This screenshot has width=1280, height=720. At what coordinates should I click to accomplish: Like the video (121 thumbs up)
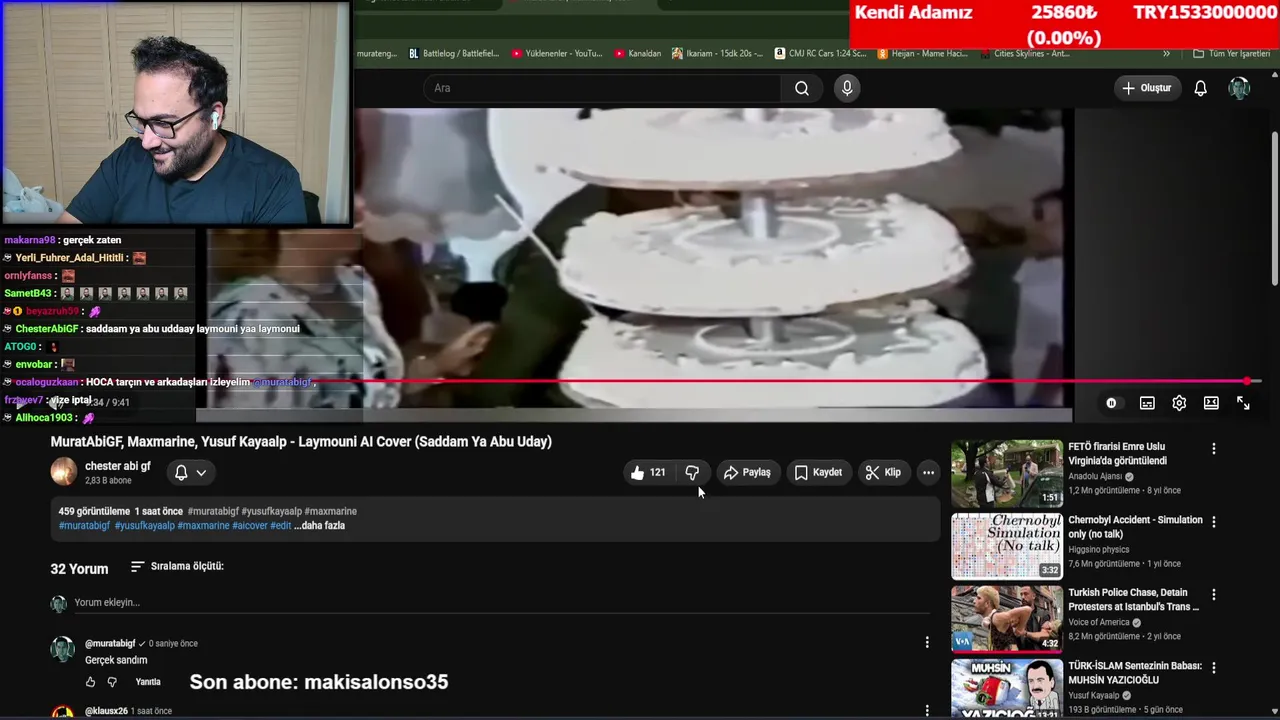648,472
